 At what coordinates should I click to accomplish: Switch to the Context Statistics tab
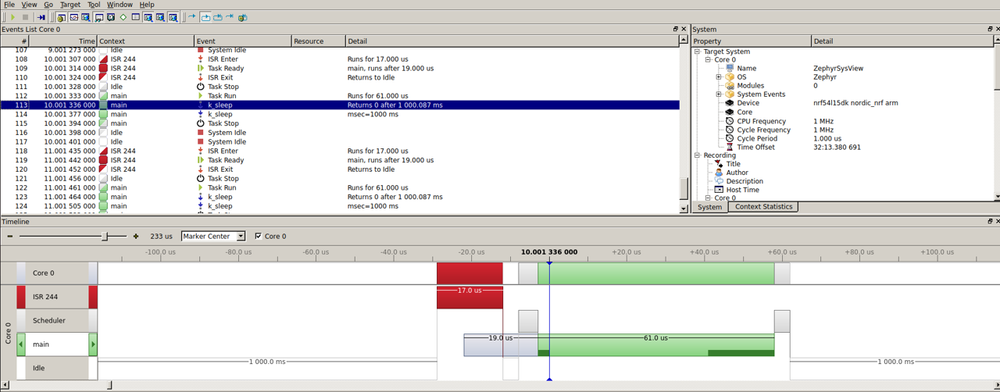763,207
